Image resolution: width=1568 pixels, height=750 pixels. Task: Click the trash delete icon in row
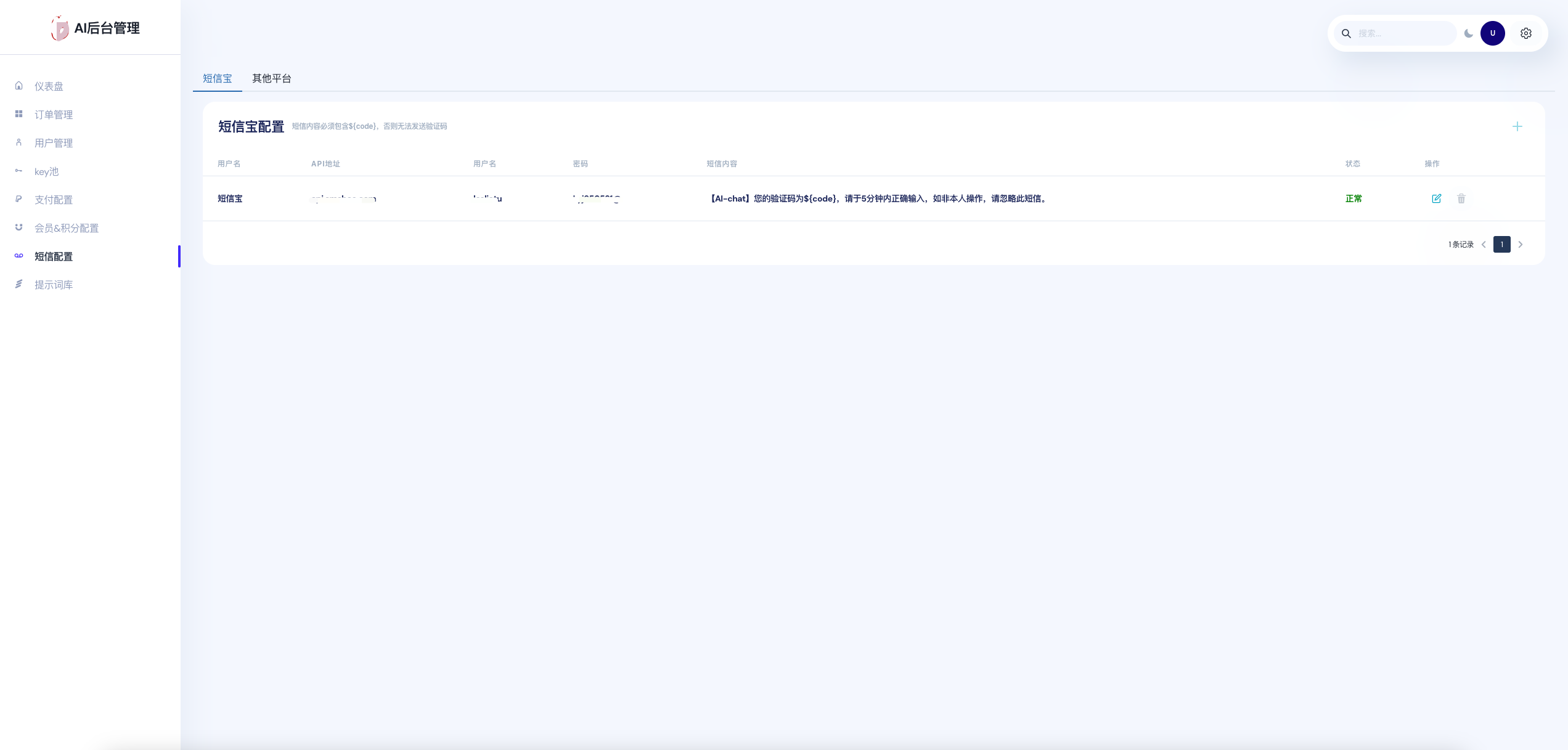[x=1461, y=198]
